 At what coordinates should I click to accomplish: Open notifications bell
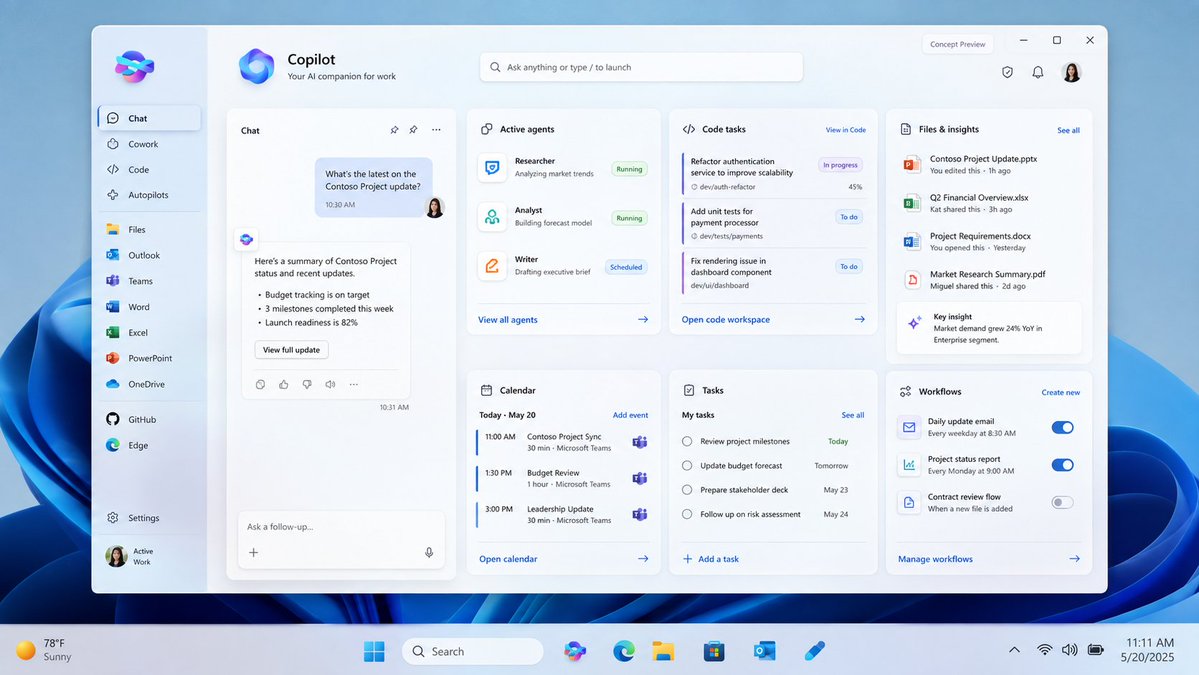pyautogui.click(x=1038, y=72)
